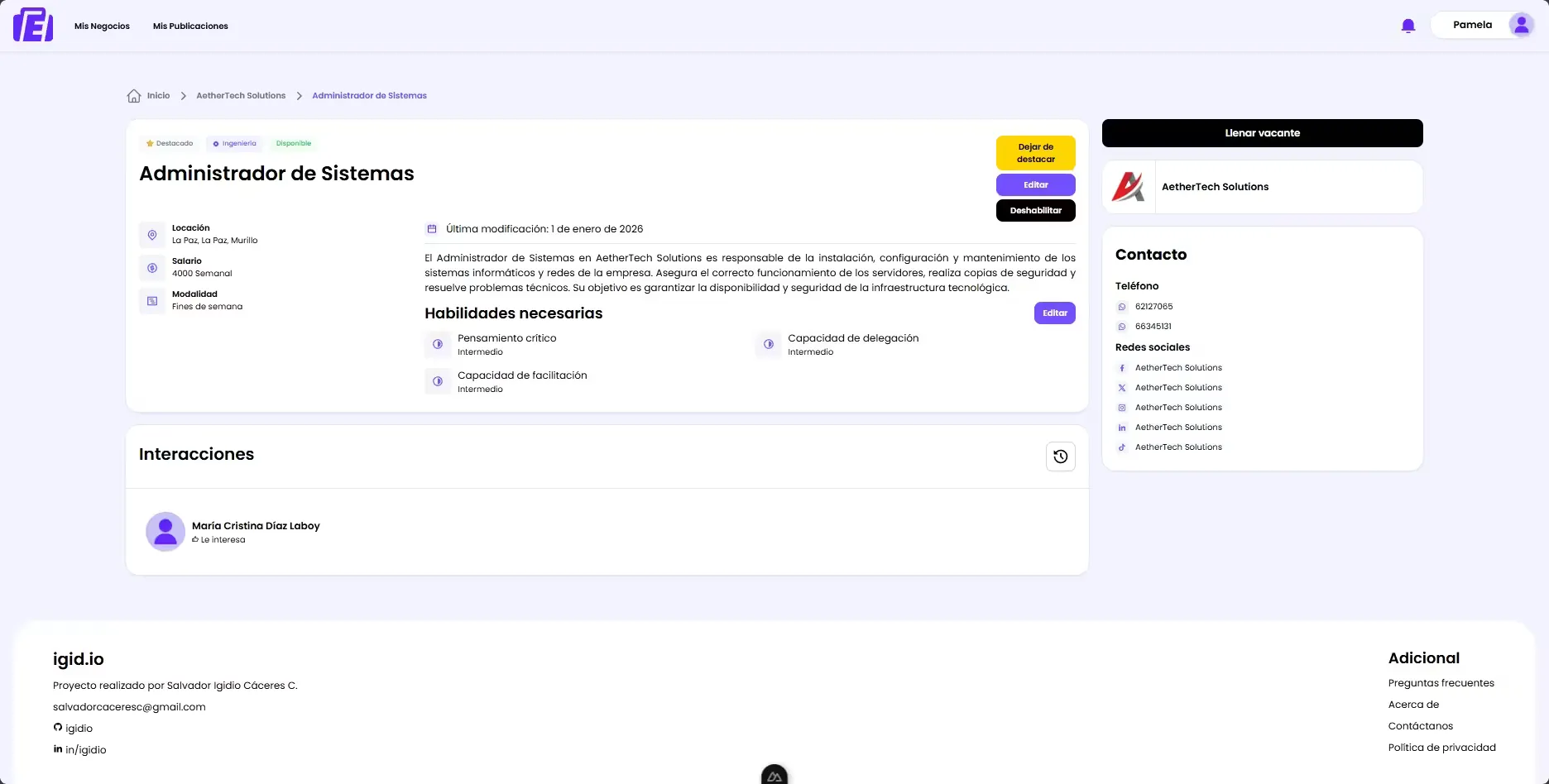
Task: Open the 'Mis Publicaciones' section
Action: tap(189, 26)
